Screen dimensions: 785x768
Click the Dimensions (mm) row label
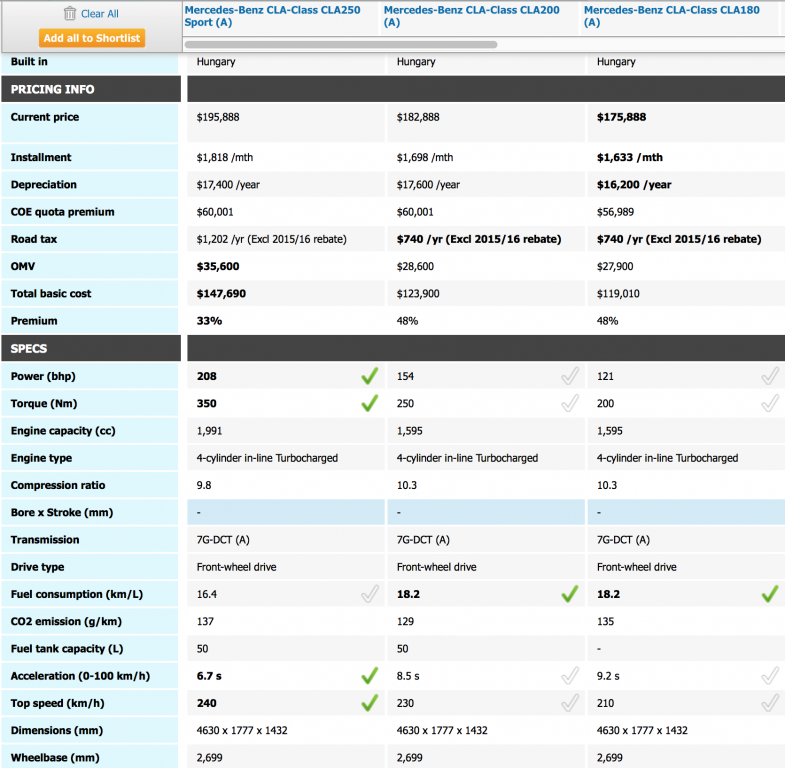[57, 730]
